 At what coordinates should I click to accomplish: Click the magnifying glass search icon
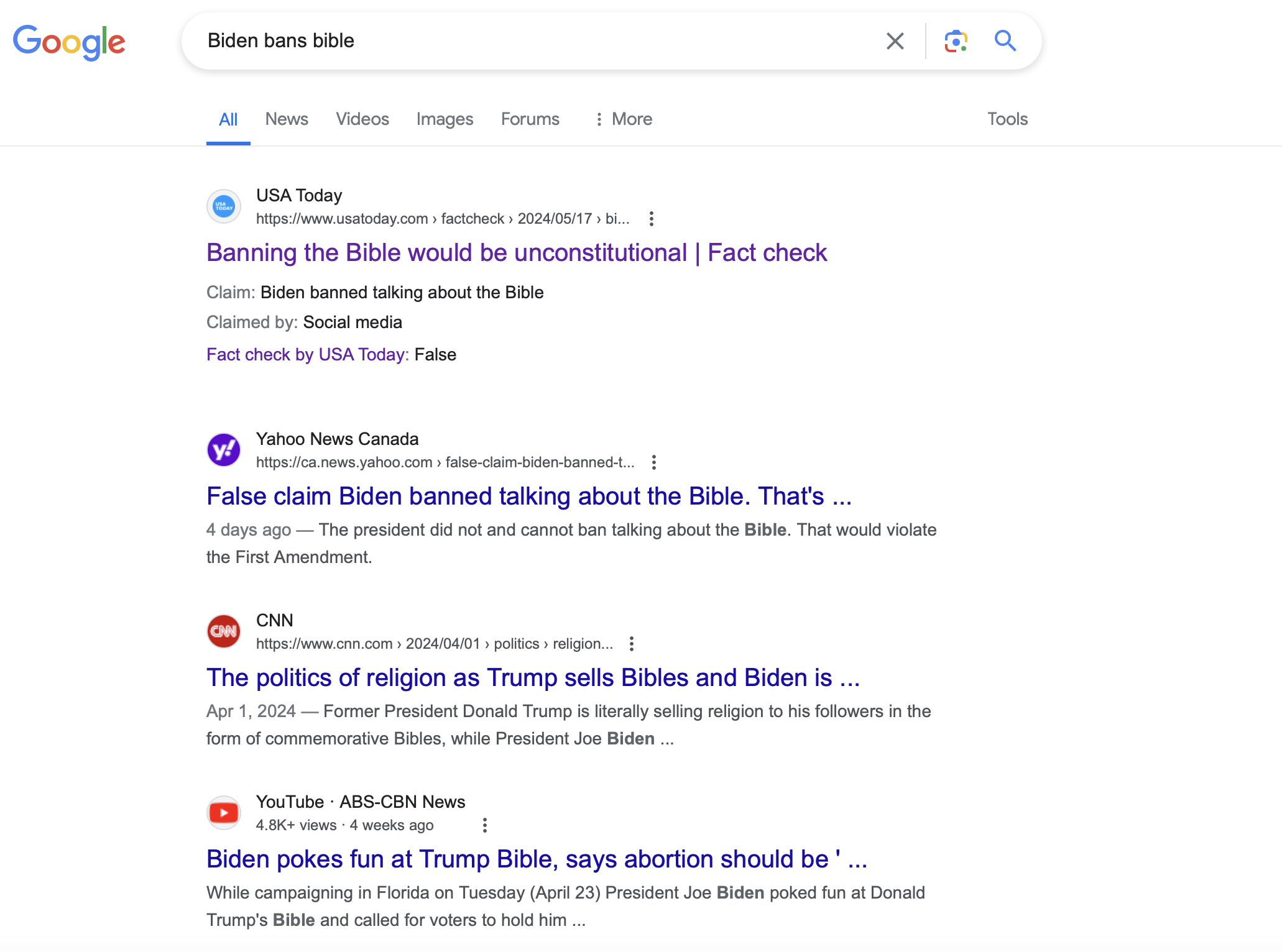[1005, 41]
